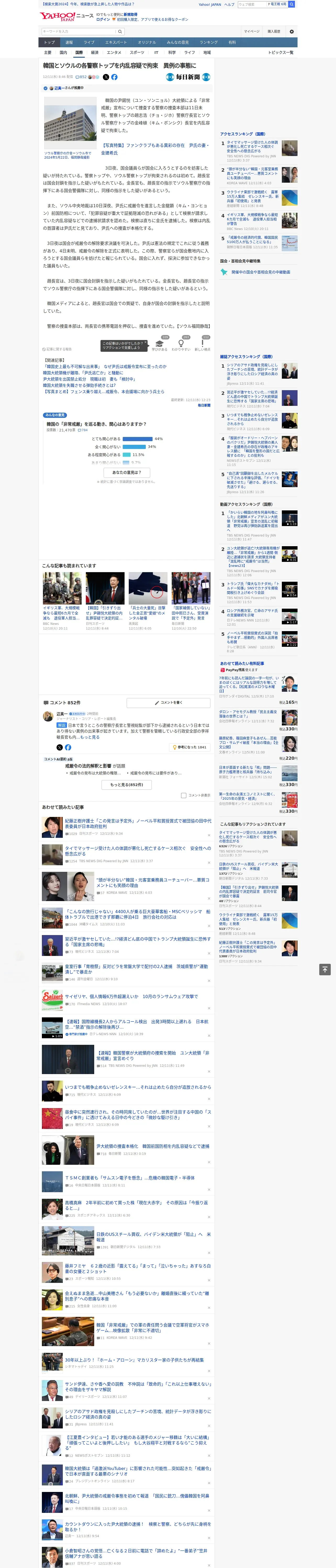The width and height of the screenshot is (336, 1568).
Task: Open the ライブ navigation tab
Action: pyautogui.click(x=89, y=43)
